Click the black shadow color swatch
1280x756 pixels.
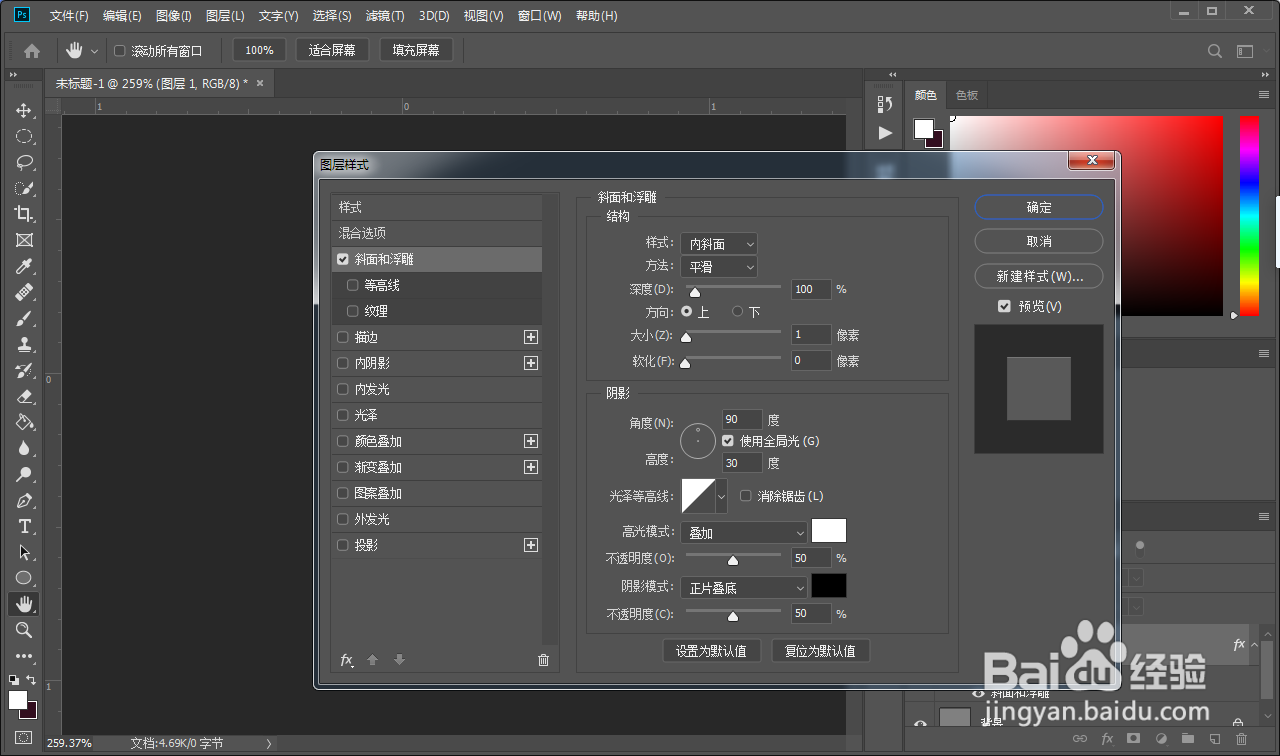click(x=829, y=586)
